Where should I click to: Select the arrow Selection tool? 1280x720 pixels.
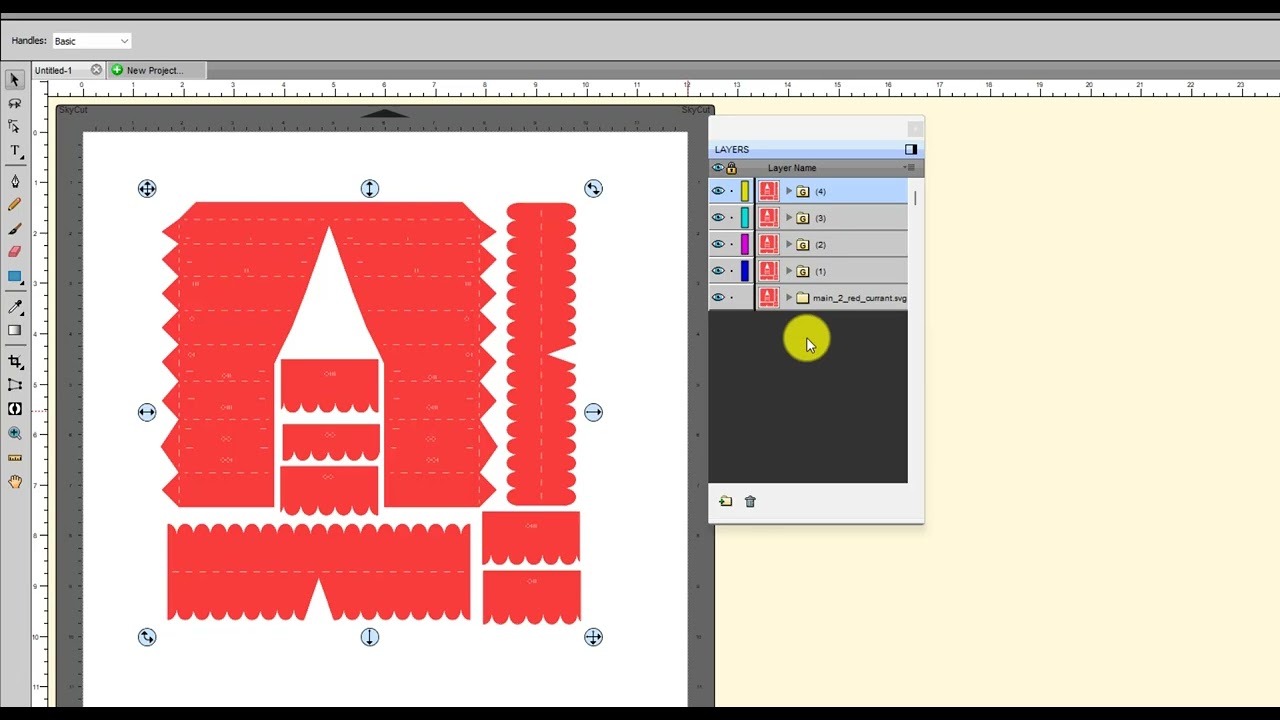point(14,80)
